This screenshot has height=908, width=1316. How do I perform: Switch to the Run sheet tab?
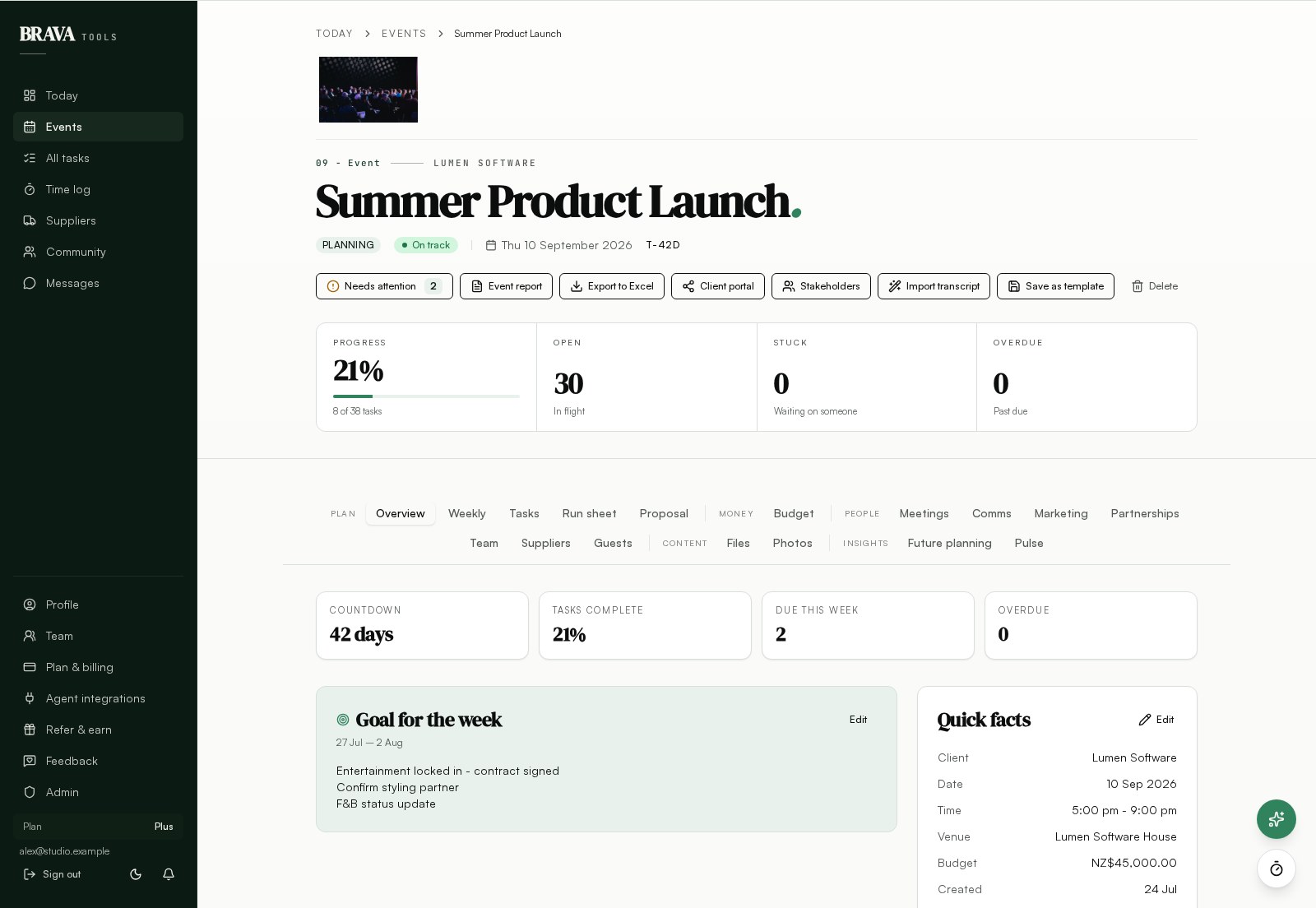click(589, 513)
